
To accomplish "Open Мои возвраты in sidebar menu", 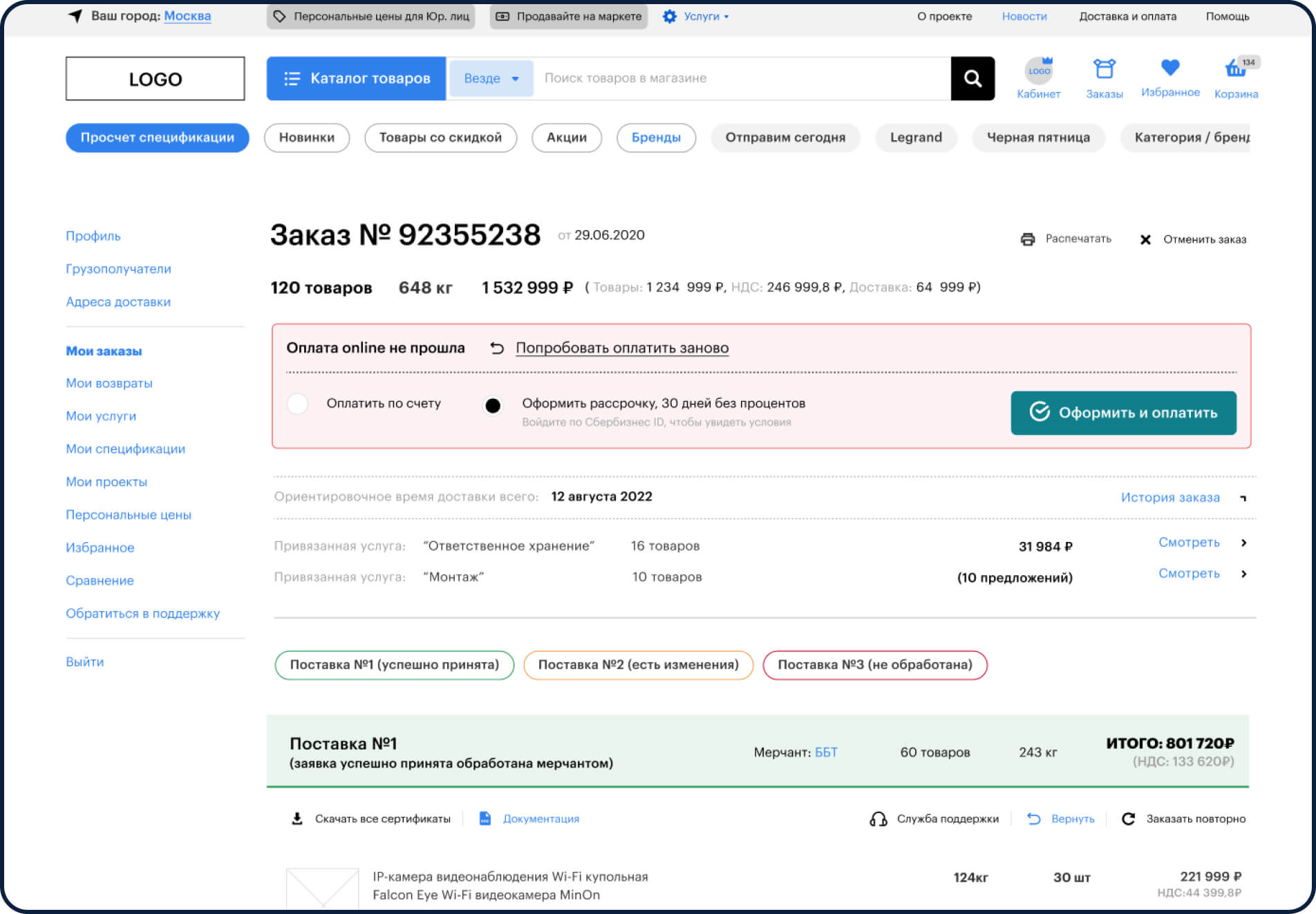I will click(x=109, y=383).
